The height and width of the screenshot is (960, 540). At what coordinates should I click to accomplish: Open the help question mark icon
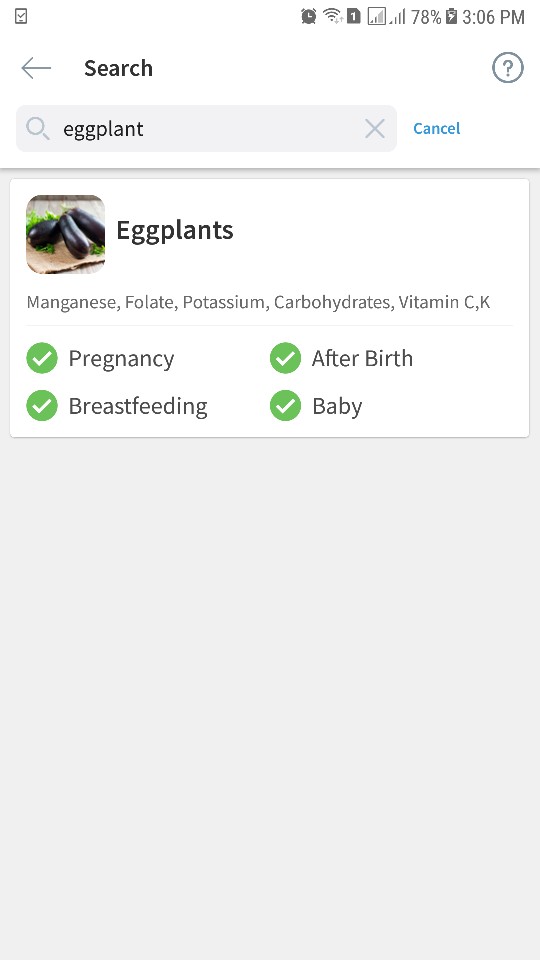[508, 67]
